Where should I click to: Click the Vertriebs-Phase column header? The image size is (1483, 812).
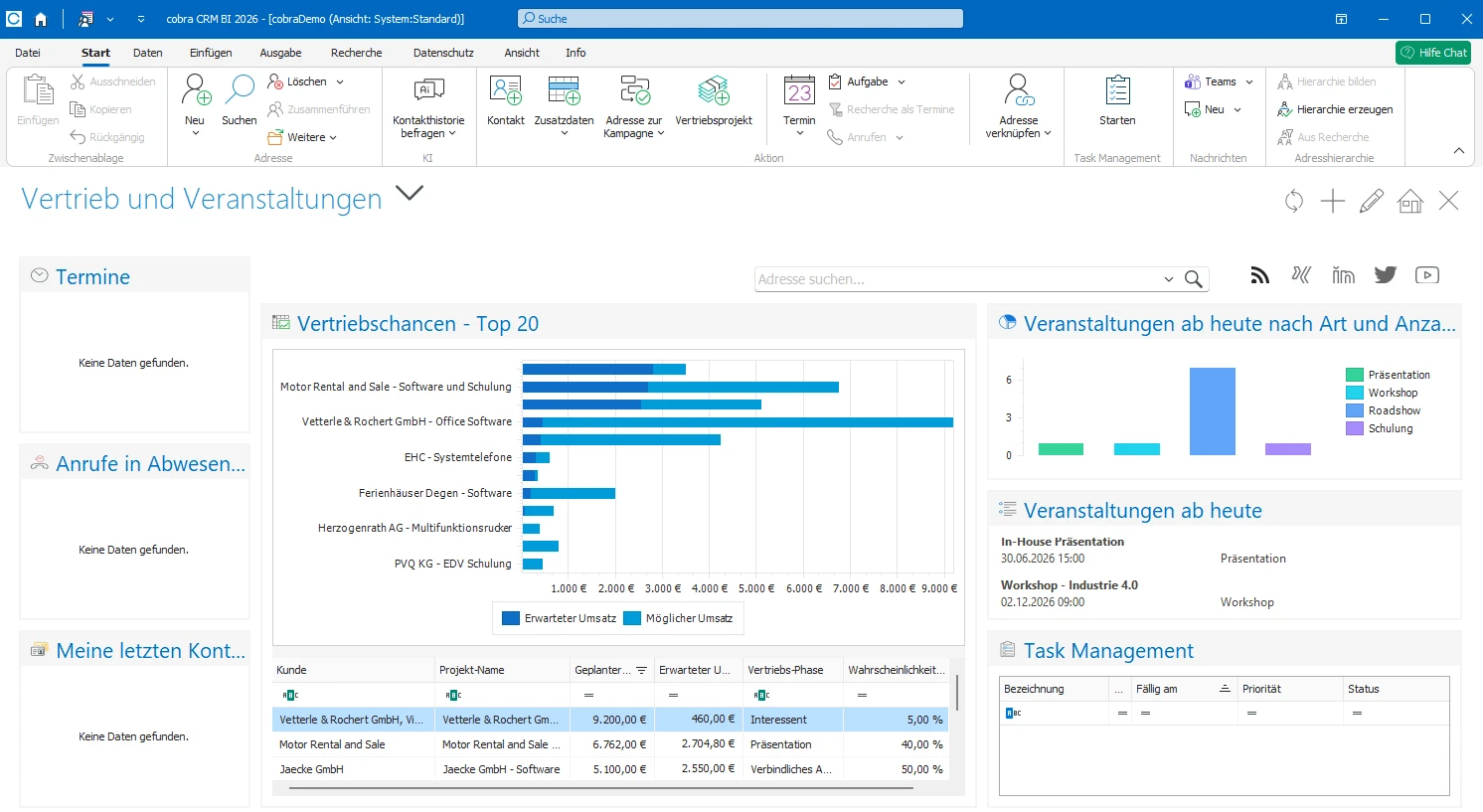793,670
